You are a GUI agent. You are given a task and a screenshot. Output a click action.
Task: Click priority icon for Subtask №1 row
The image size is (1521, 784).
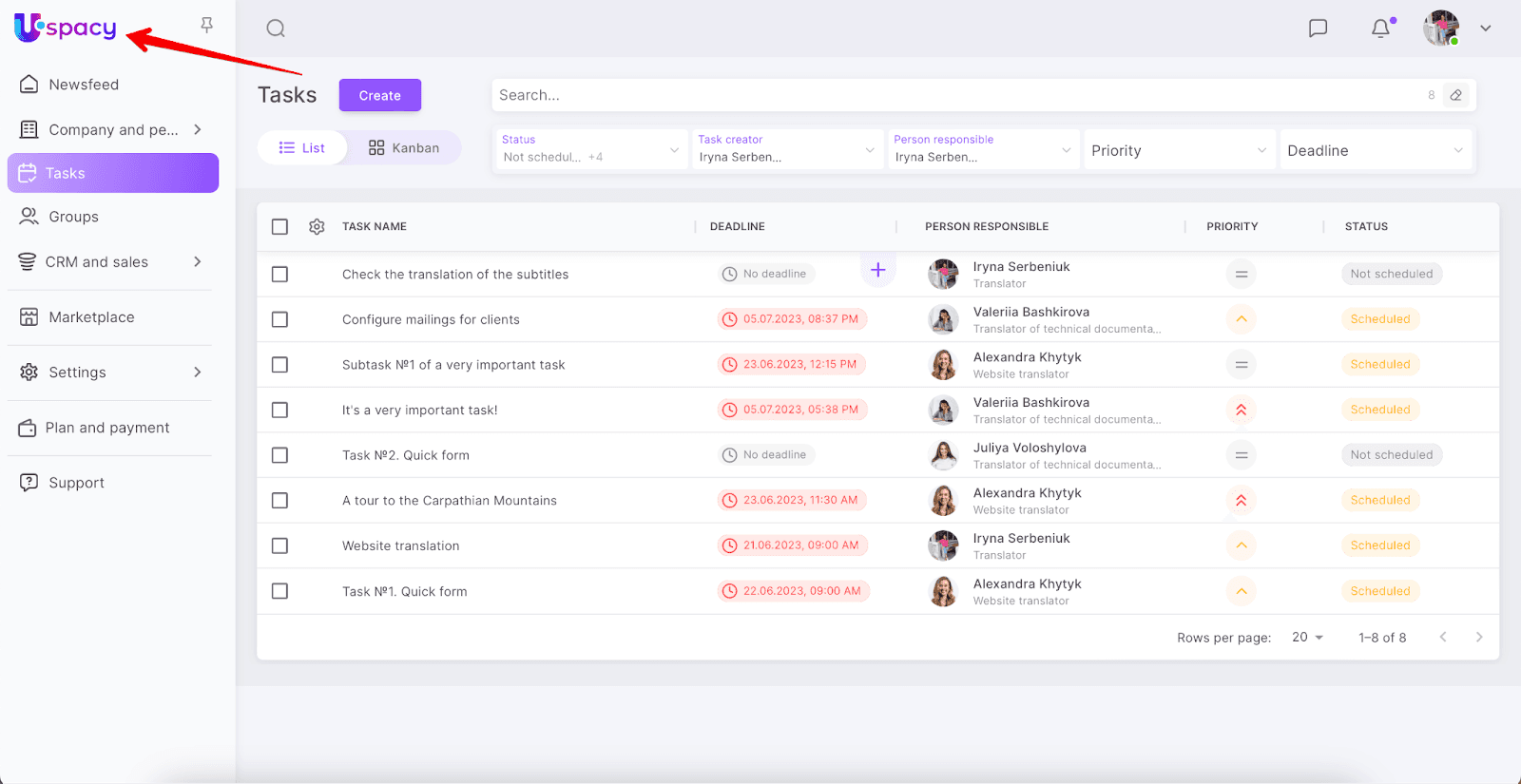1242,364
